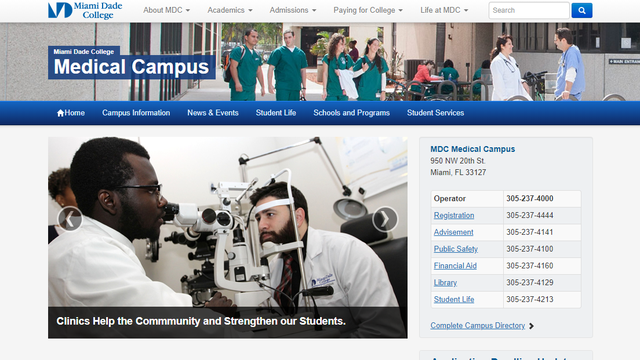This screenshot has width=640, height=360.
Task: Open the Academics dropdown menu
Action: point(230,10)
